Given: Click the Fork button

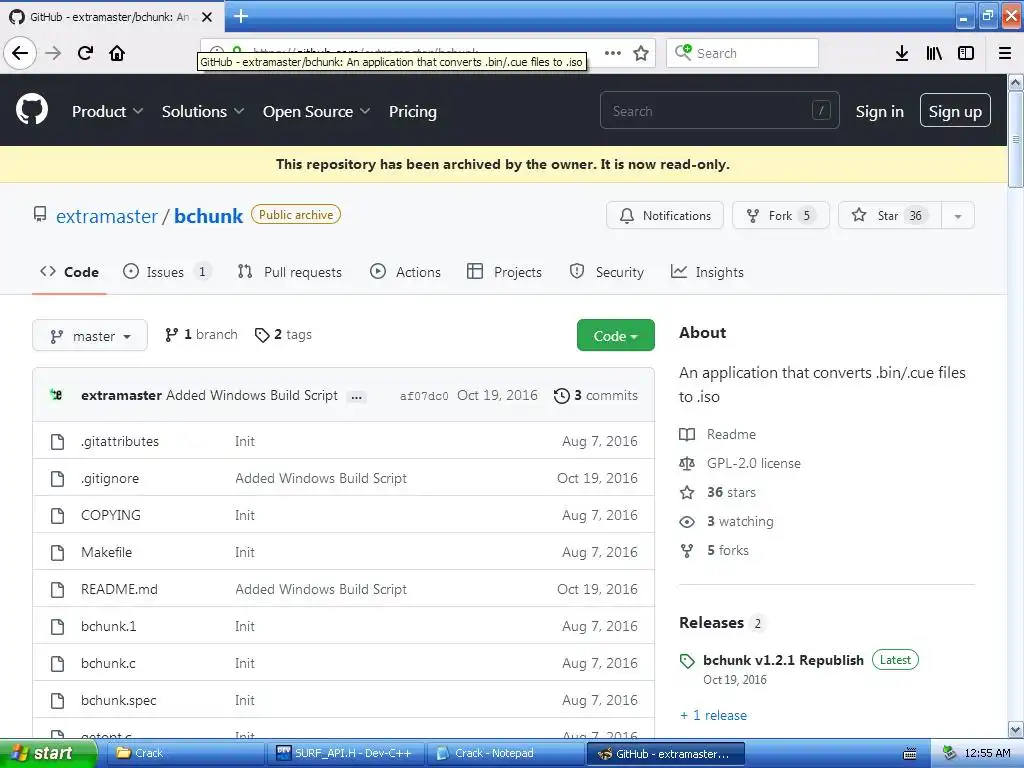Looking at the screenshot, I should pos(780,216).
